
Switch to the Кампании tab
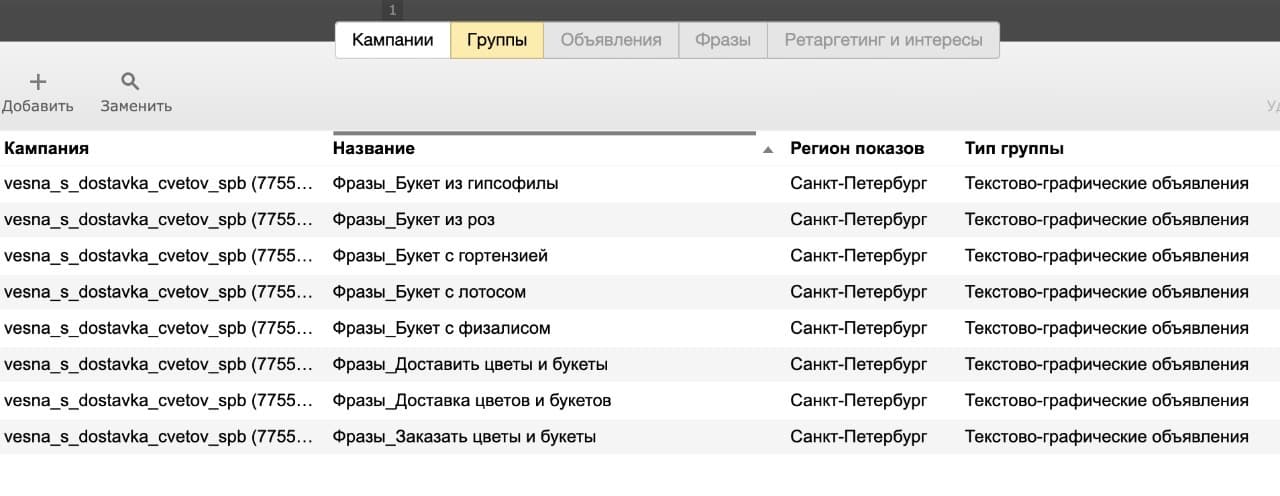click(392, 40)
